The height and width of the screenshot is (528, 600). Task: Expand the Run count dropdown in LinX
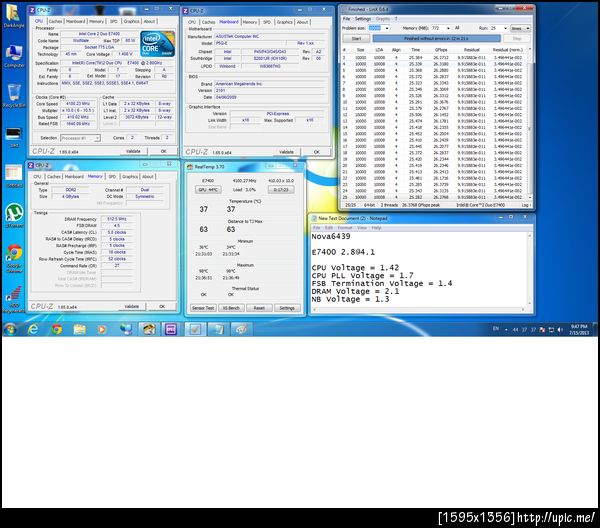pyautogui.click(x=505, y=28)
